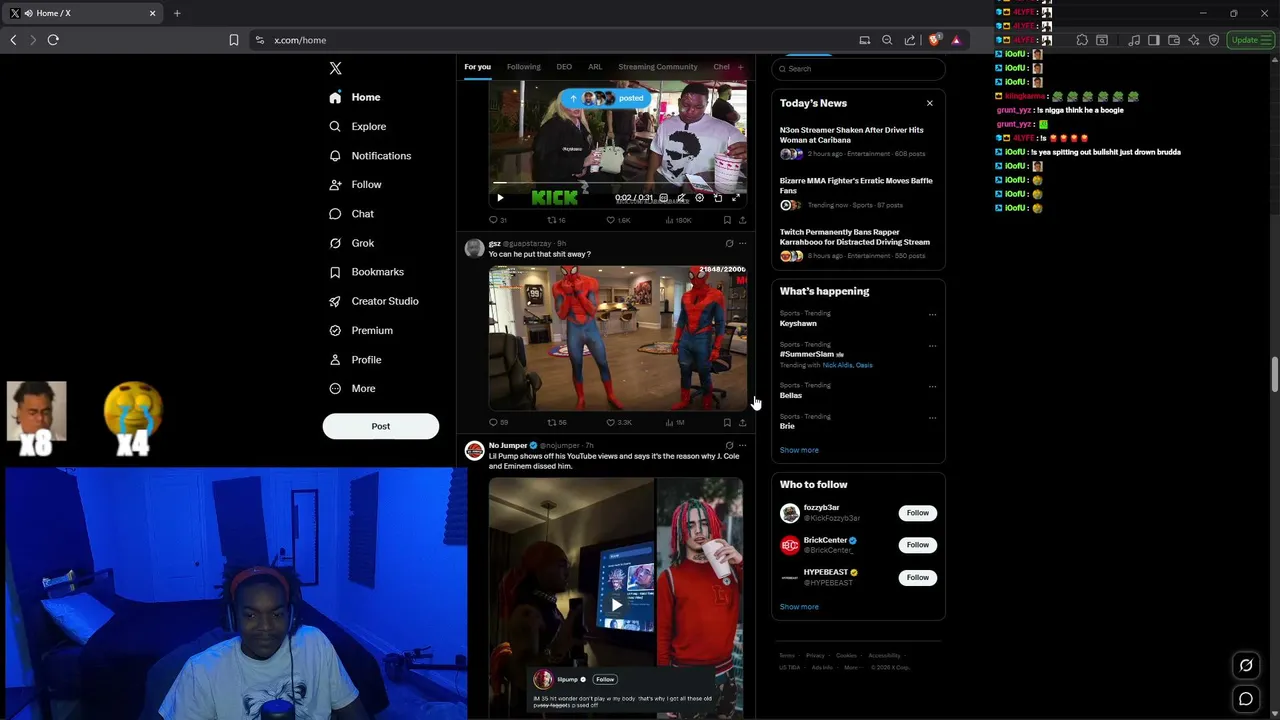
Task: Click the X logo above the sidebar
Action: 336,68
